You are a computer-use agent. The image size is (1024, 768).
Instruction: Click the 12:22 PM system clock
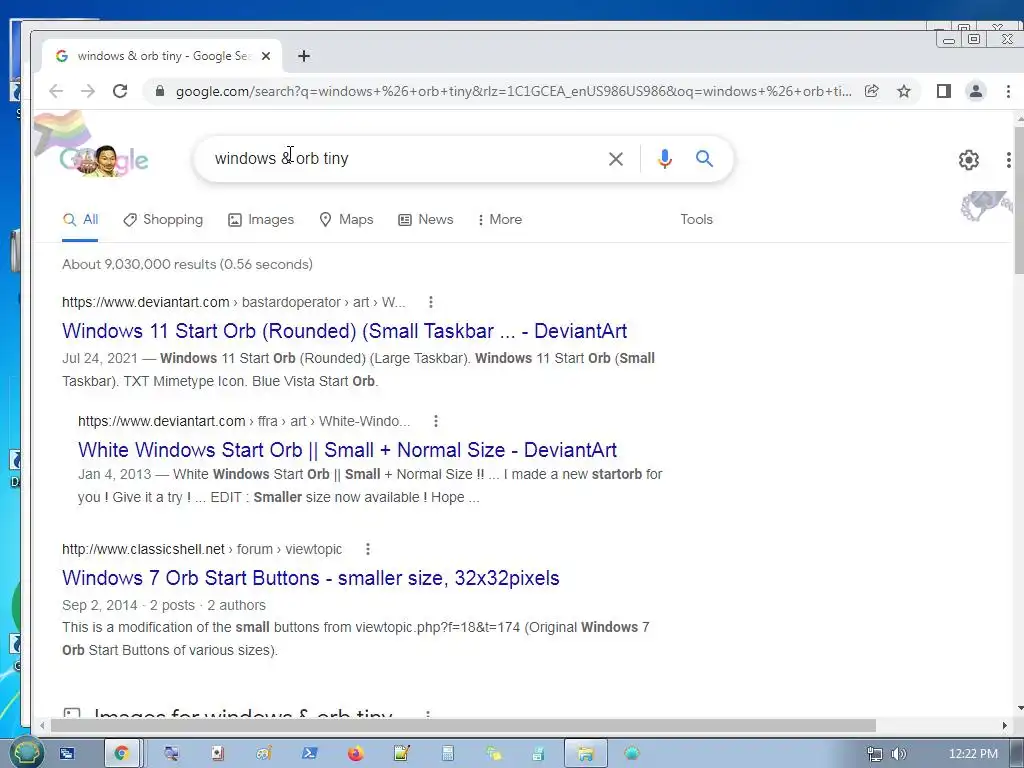(x=973, y=754)
